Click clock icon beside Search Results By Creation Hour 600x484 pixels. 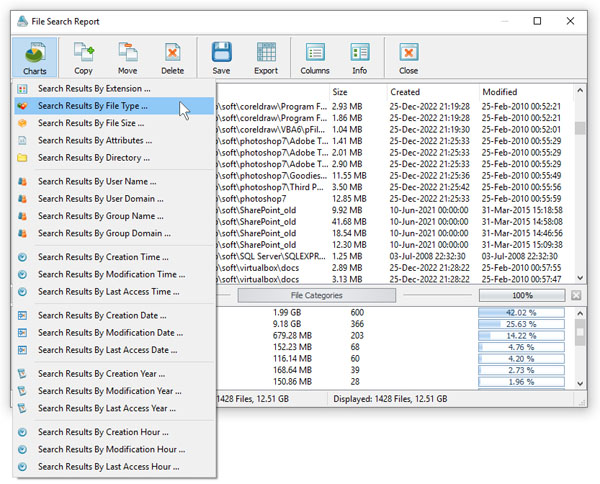(x=23, y=432)
